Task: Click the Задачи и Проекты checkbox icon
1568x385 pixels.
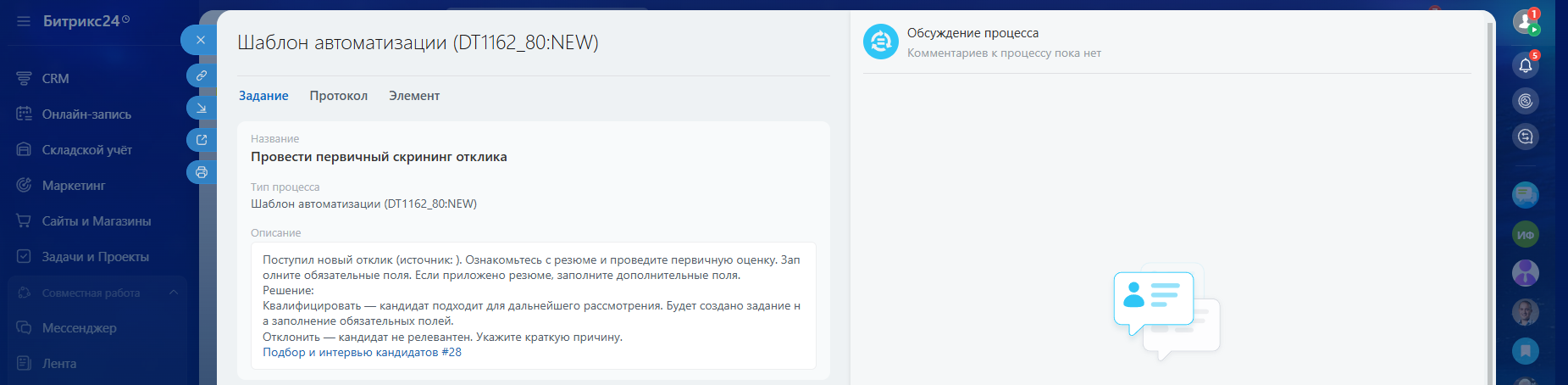Action: [x=24, y=256]
